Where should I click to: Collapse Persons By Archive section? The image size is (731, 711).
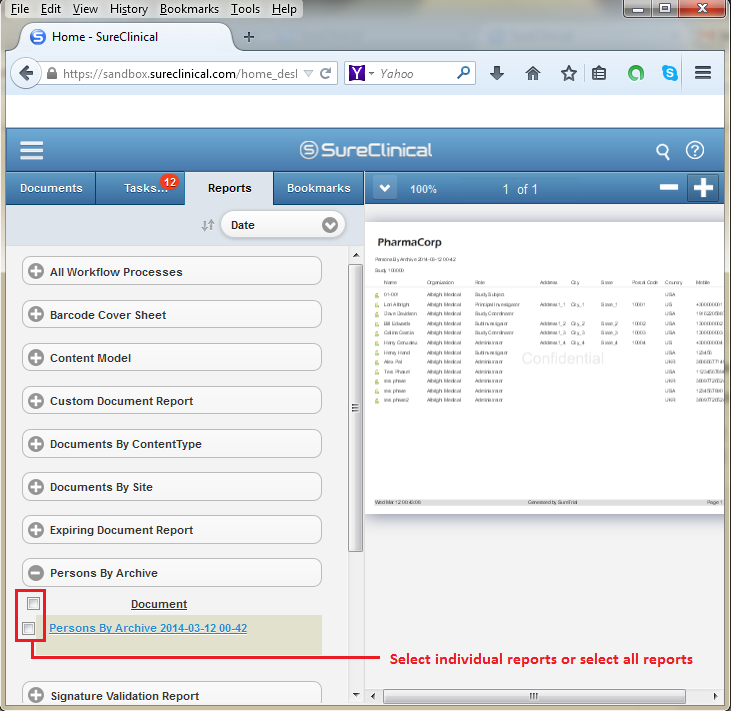tap(172, 573)
